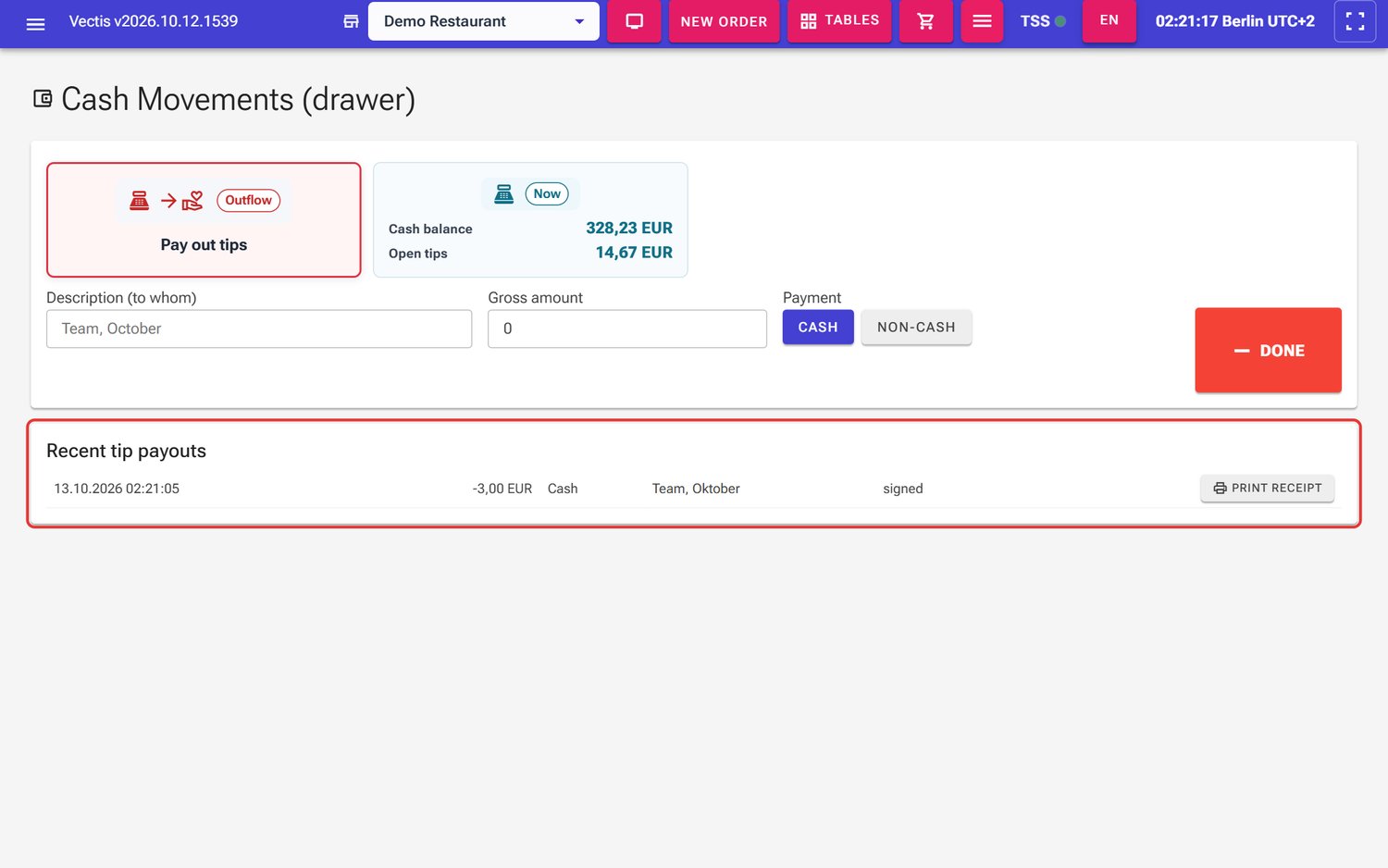Click the TSS status indicator
Screen dimensions: 1388x868
(x=1043, y=21)
